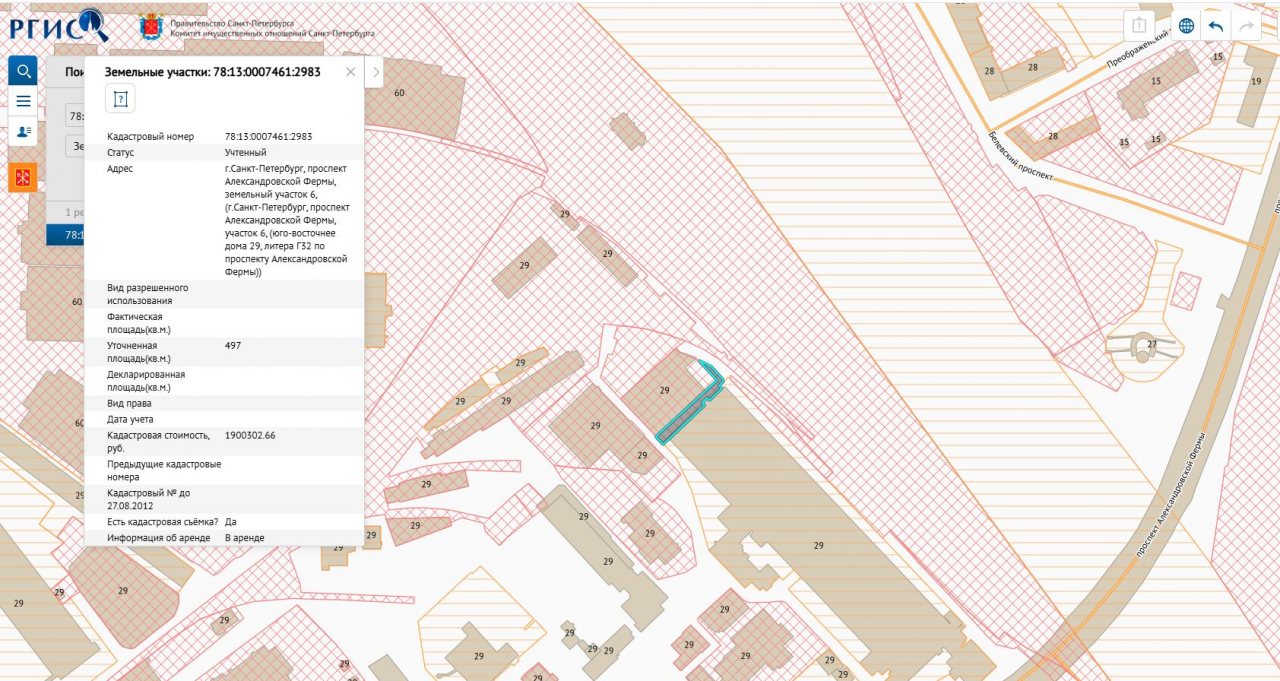Click the redo forward map view arrow
1280x681 pixels.
click(1246, 26)
